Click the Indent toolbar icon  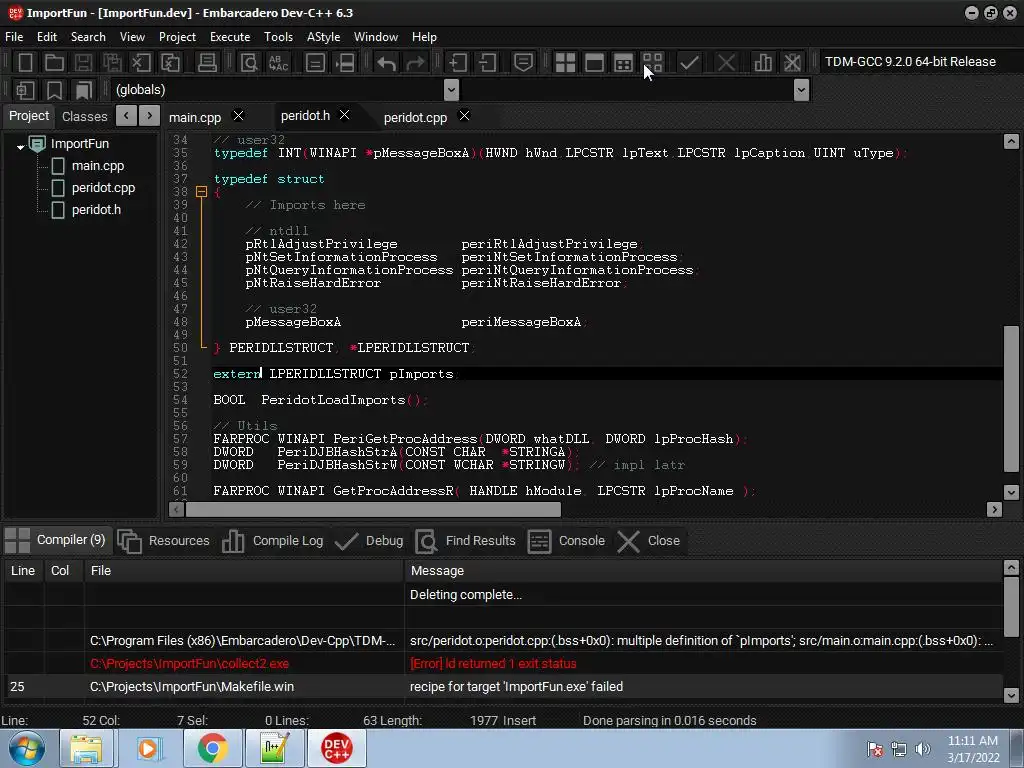(x=458, y=62)
